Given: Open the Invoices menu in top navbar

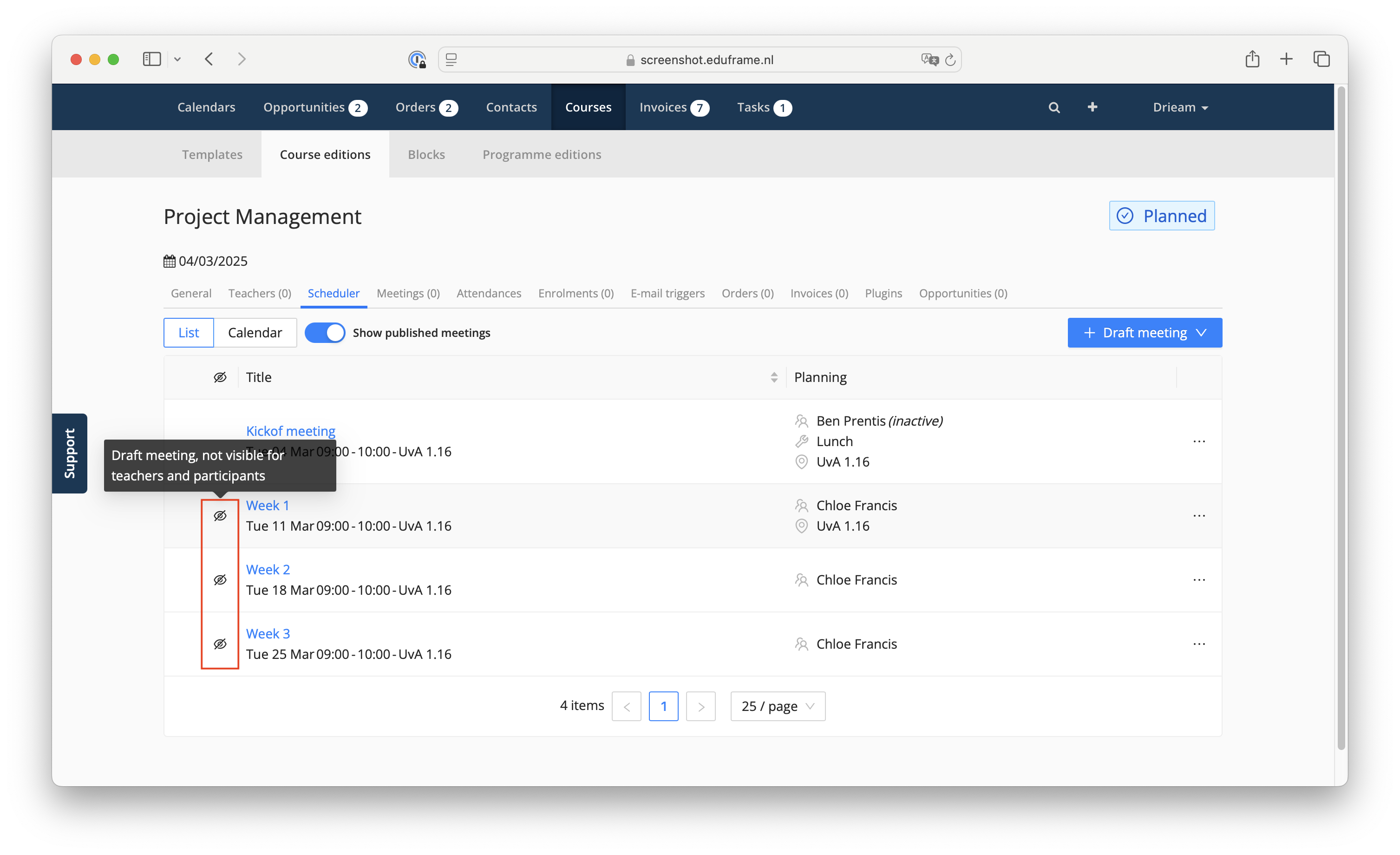Looking at the screenshot, I should tap(674, 107).
